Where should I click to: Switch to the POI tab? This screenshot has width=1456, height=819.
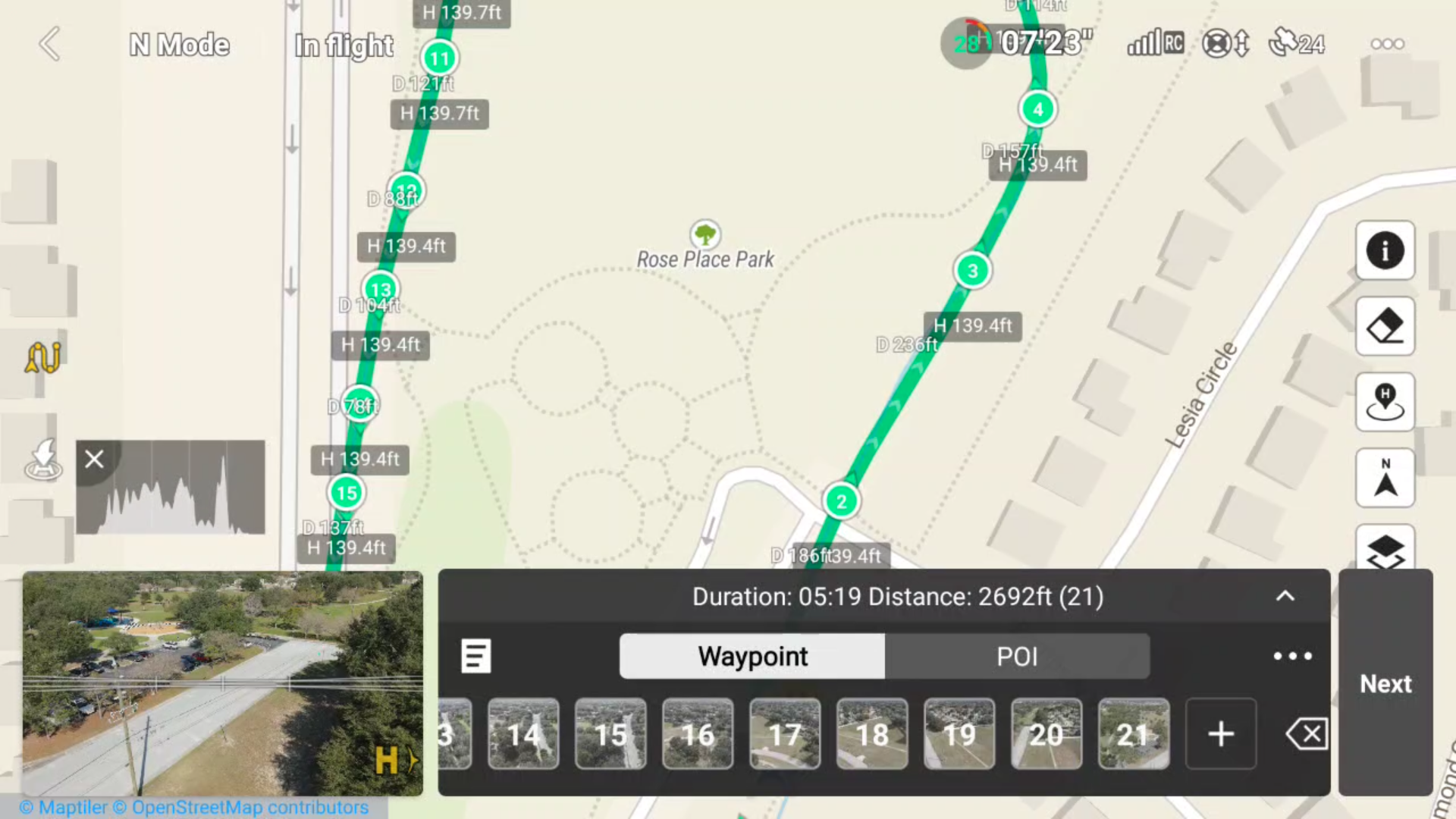(1017, 657)
